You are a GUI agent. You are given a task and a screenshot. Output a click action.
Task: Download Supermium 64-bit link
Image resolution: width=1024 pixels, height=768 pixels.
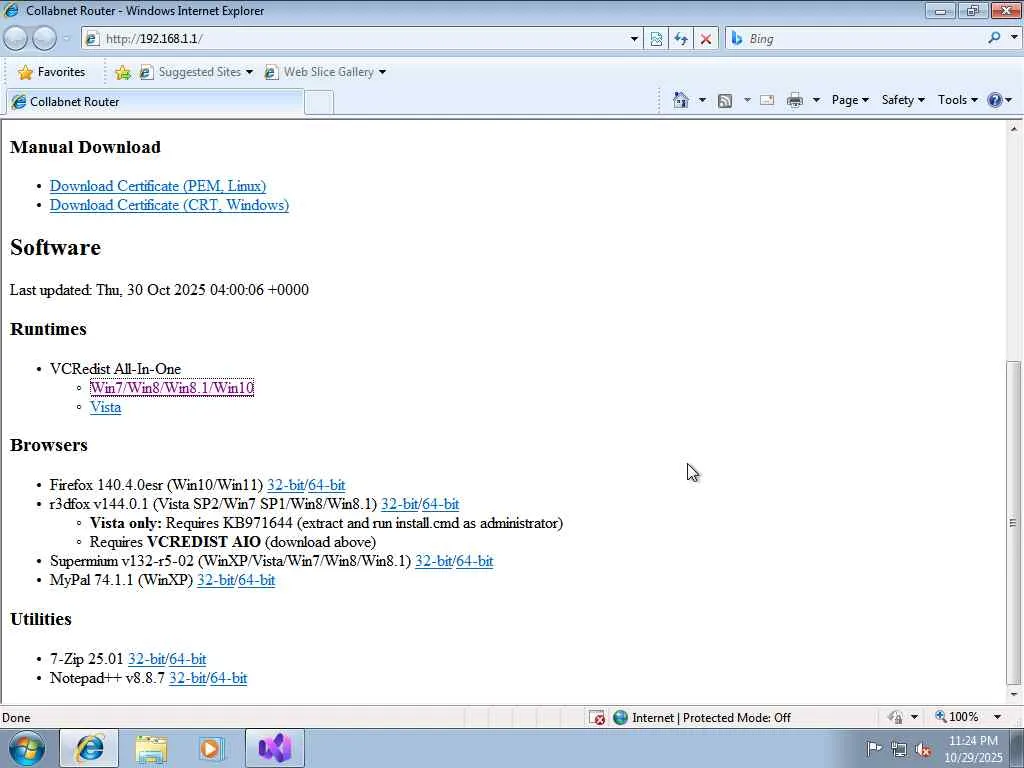475,561
